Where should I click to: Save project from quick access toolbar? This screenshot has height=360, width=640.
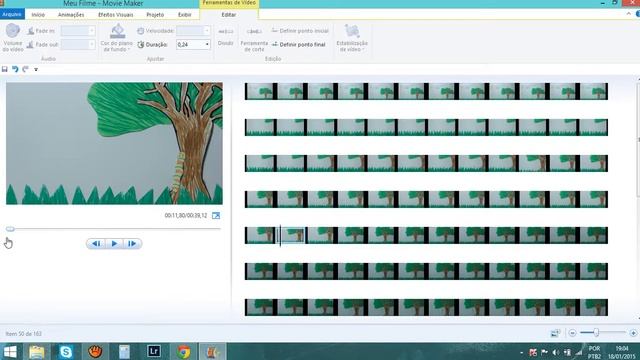pyautogui.click(x=4, y=69)
